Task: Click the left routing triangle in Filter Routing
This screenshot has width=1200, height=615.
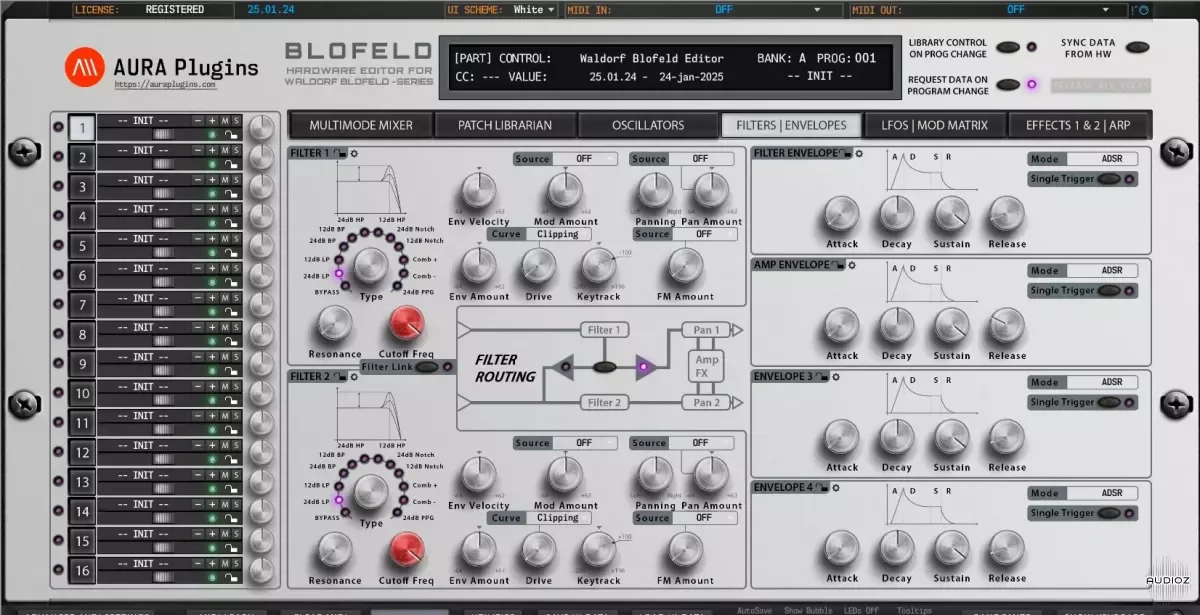Action: pos(565,366)
